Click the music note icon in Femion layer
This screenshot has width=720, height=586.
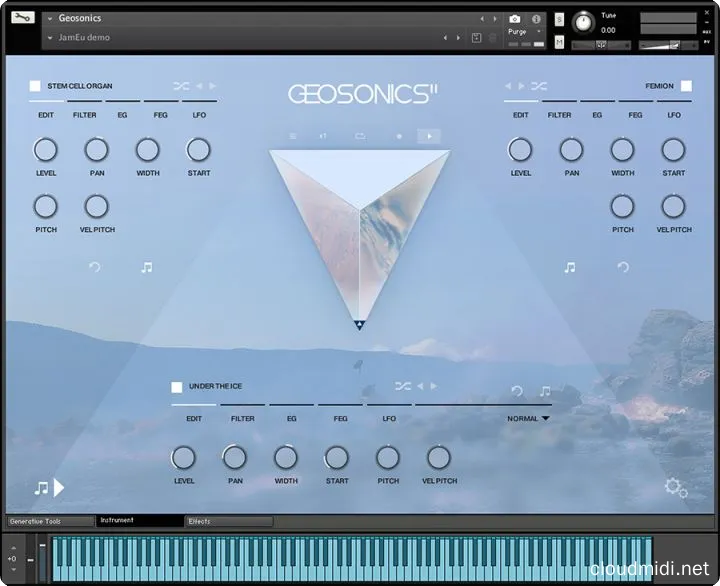tap(570, 267)
